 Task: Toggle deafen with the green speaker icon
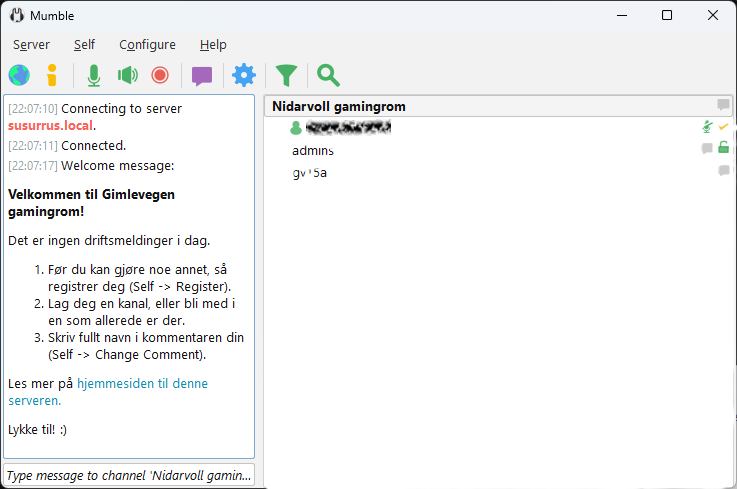point(127,75)
